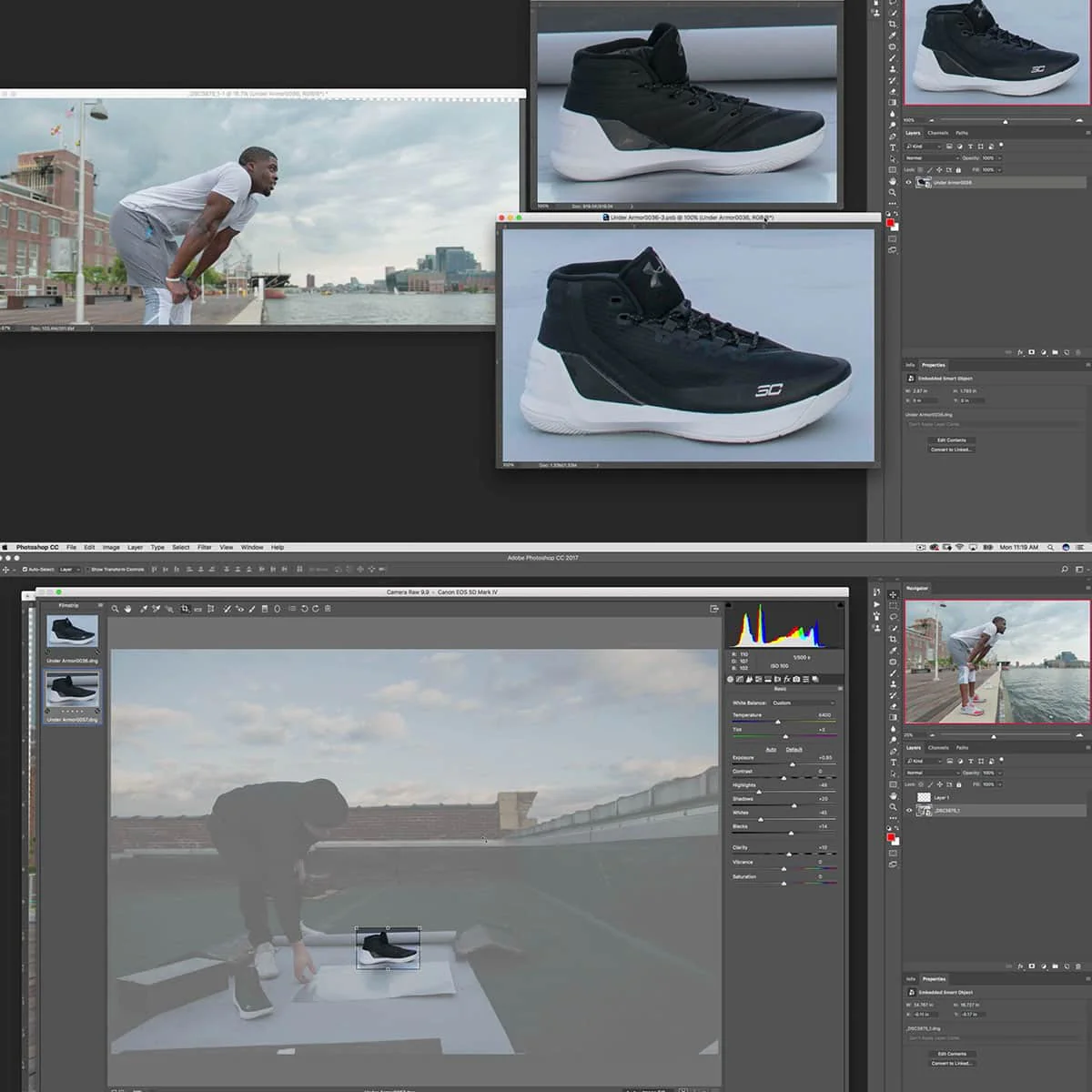This screenshot has height=1092, width=1092.
Task: Select the Spot Removal tool
Action: (227, 608)
